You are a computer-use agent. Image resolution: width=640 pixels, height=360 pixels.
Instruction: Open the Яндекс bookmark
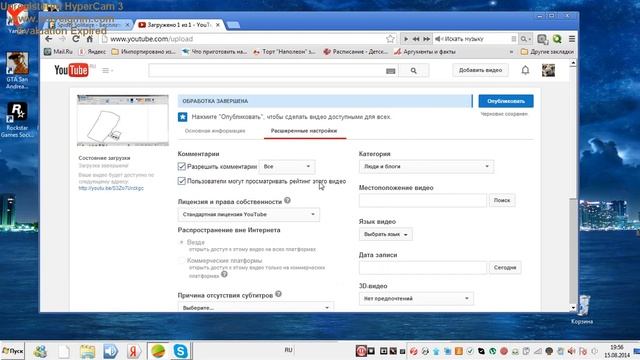click(x=92, y=52)
